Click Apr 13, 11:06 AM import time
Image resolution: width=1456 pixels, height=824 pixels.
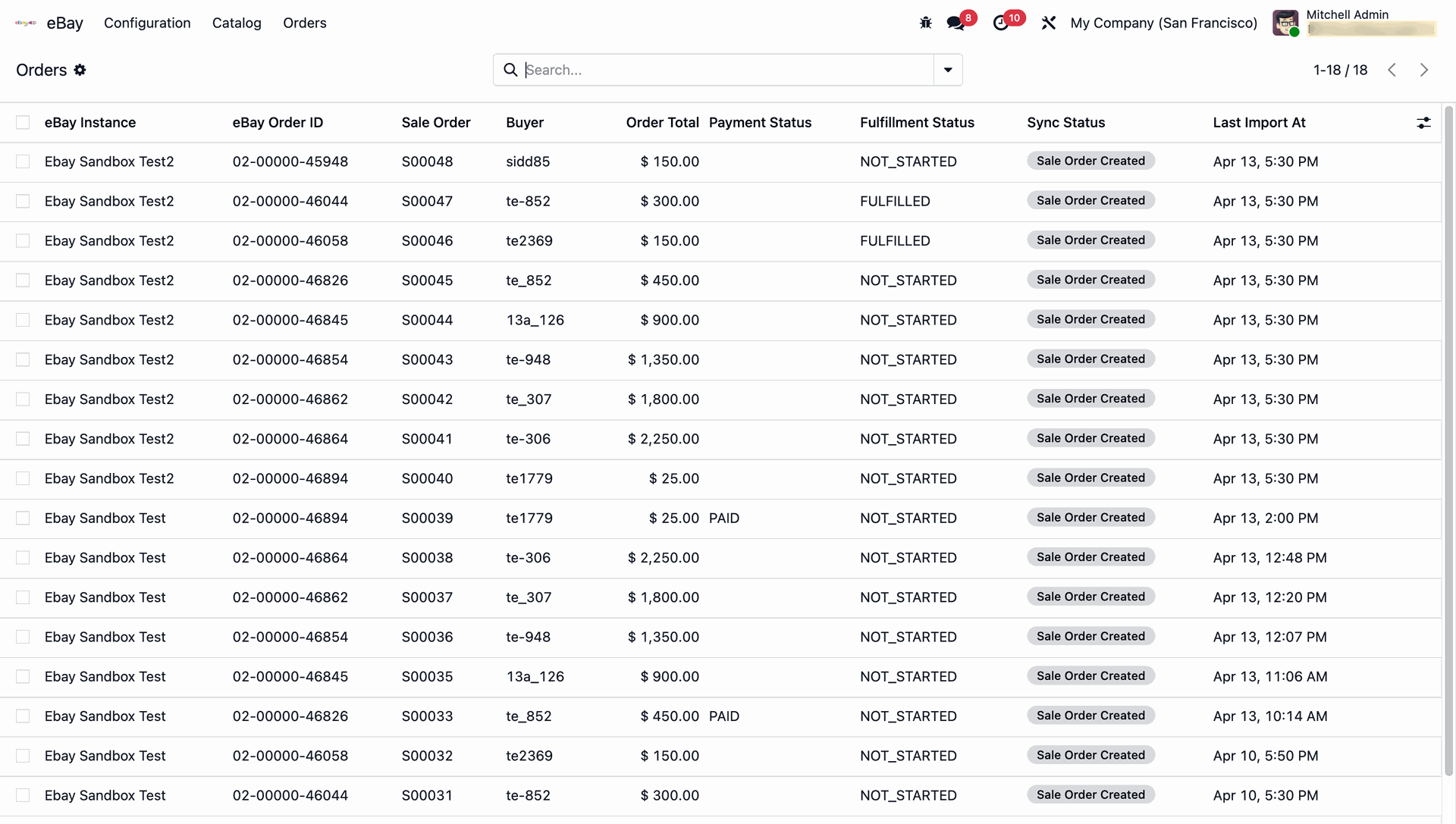coord(1270,676)
